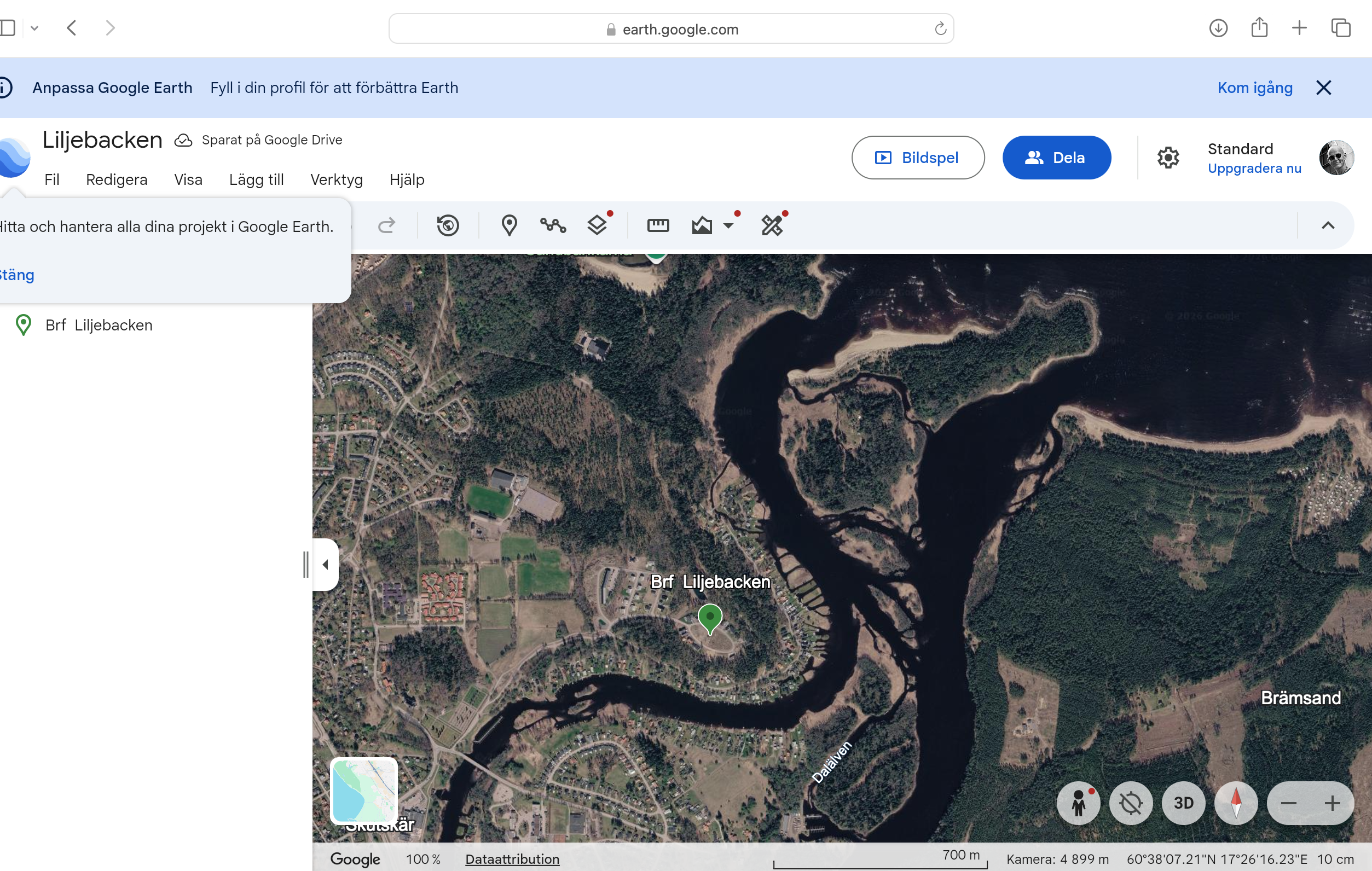Switch the map to 3D view

(x=1183, y=803)
